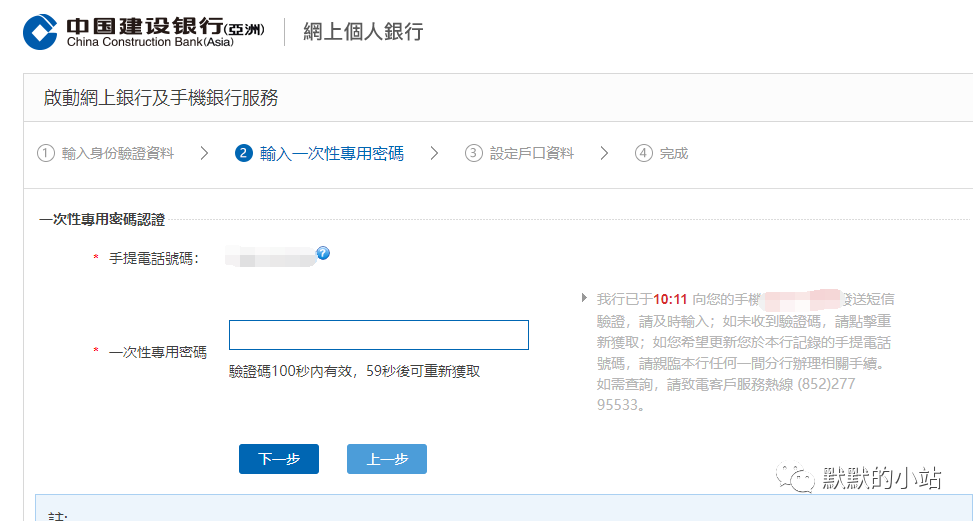The image size is (973, 521).
Task: Select step 2 輸入一次性專用密碼
Action: point(319,153)
